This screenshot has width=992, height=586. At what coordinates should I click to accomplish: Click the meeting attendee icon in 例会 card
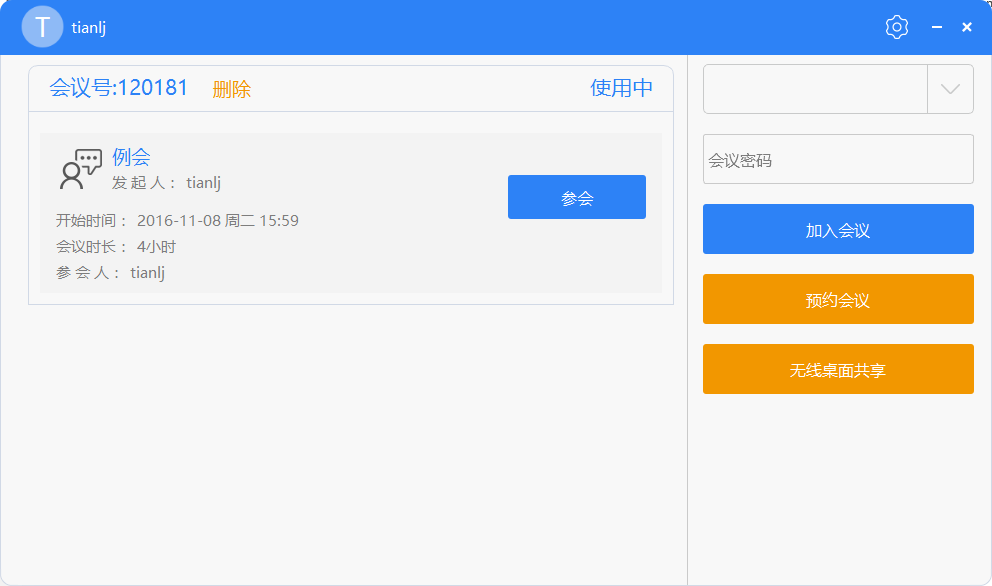[82, 164]
